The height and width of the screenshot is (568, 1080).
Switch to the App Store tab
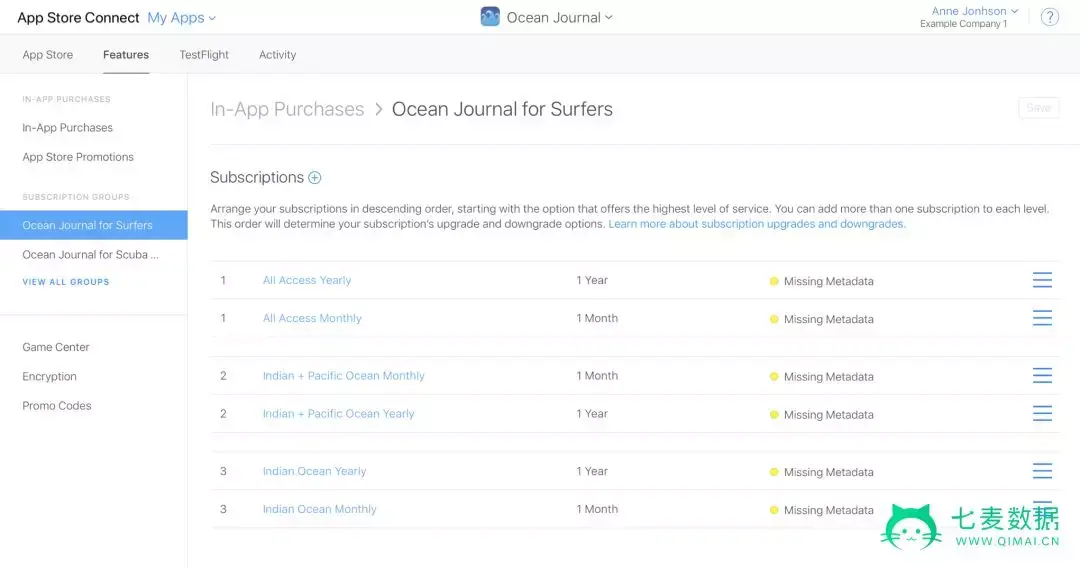coord(48,54)
